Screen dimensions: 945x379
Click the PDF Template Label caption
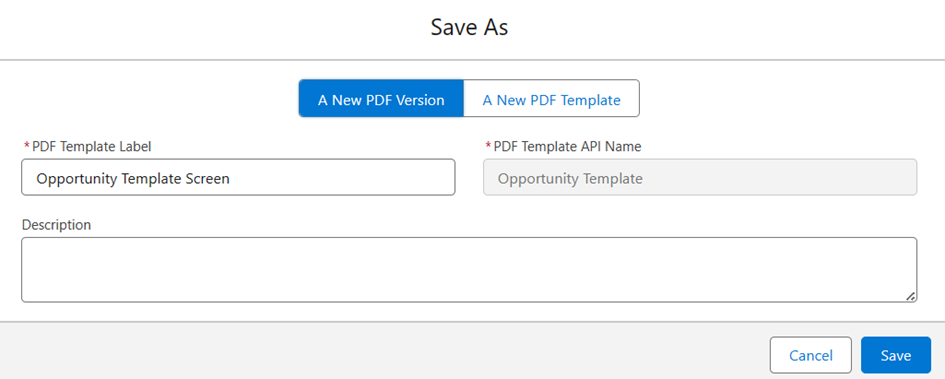pyautogui.click(x=92, y=146)
